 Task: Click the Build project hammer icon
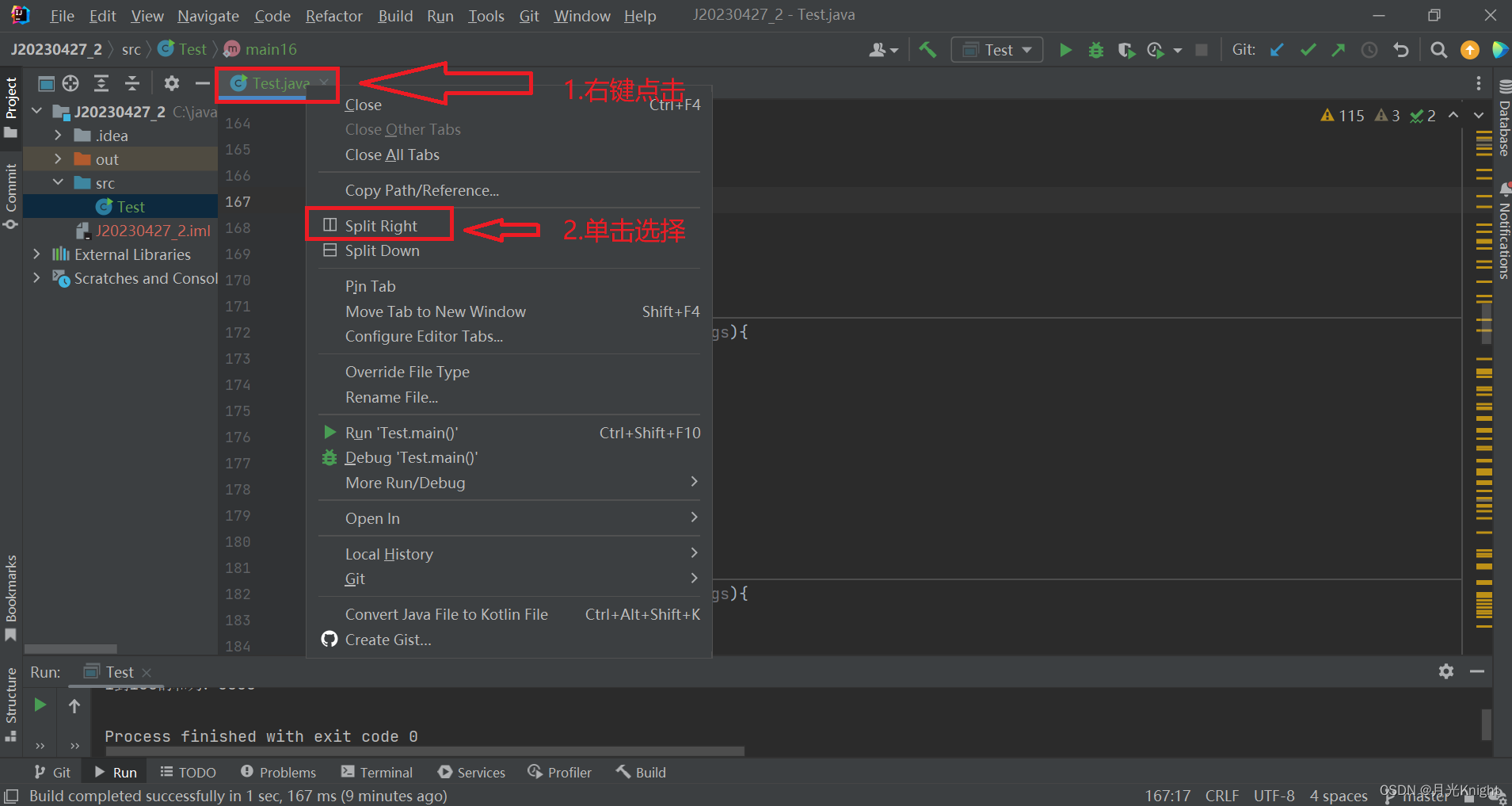tap(927, 50)
